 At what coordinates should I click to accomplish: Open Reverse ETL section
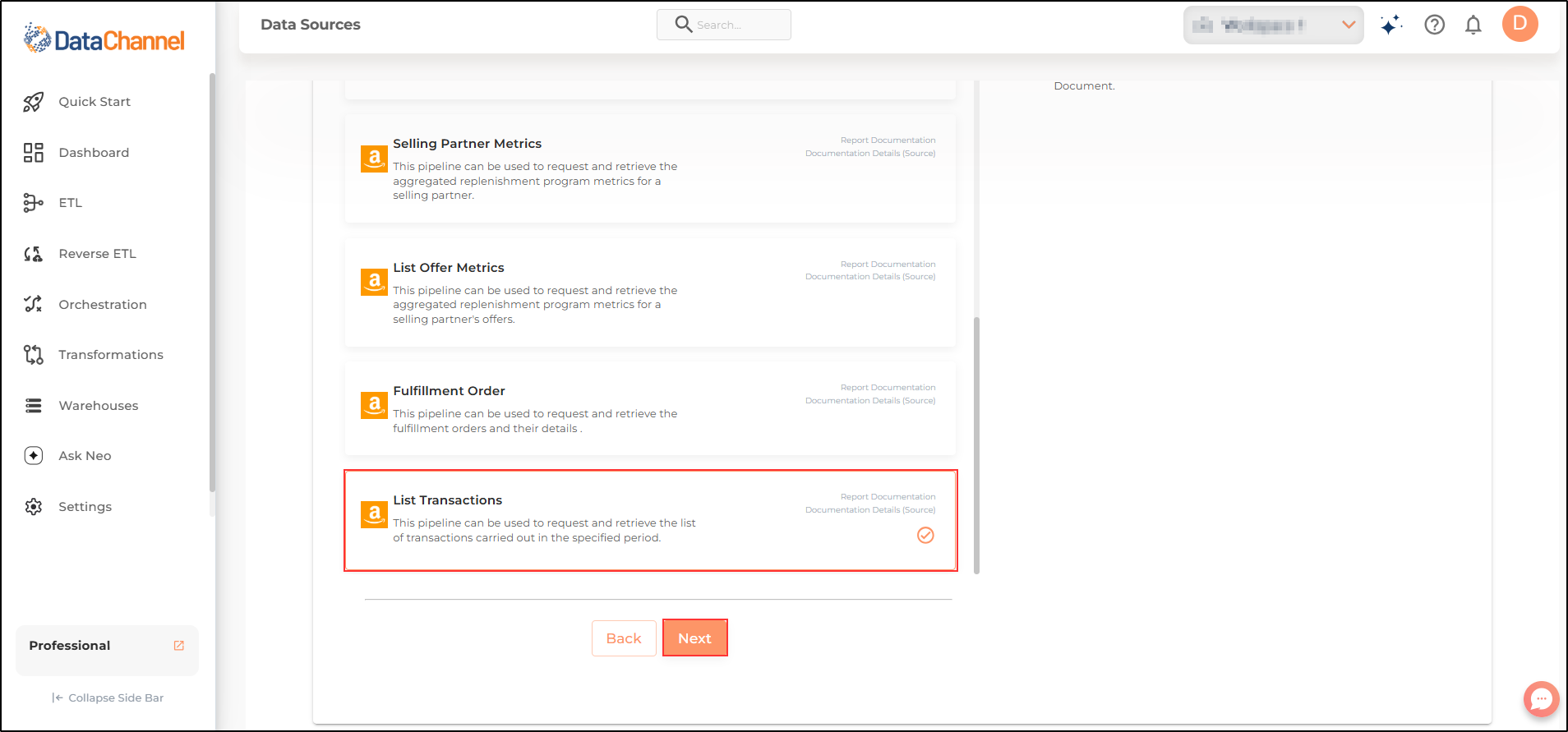point(97,254)
